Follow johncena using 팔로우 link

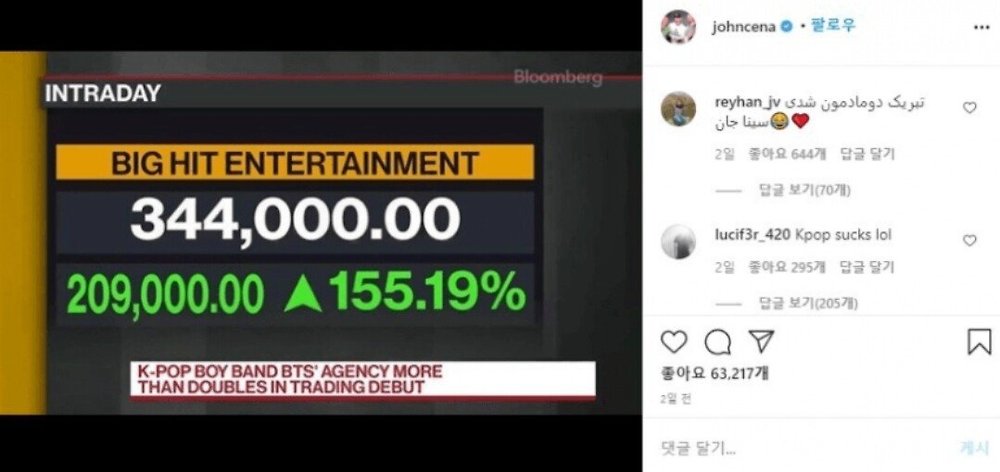tap(833, 26)
